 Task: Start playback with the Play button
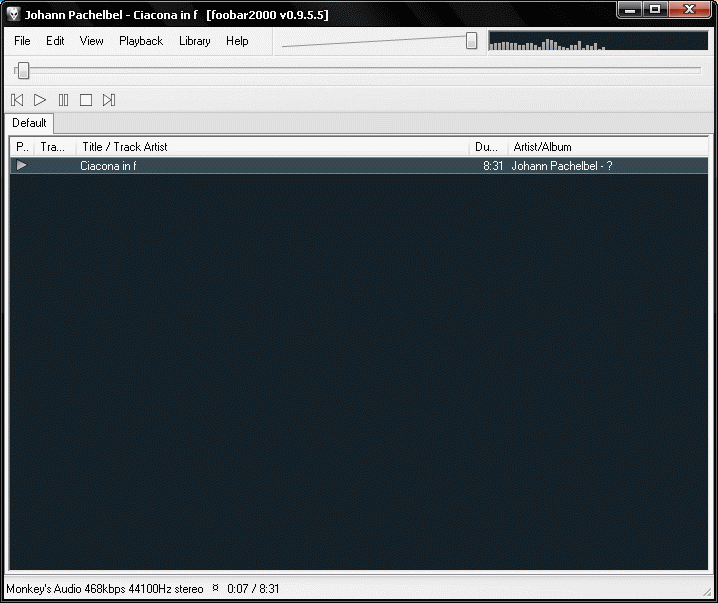click(40, 100)
